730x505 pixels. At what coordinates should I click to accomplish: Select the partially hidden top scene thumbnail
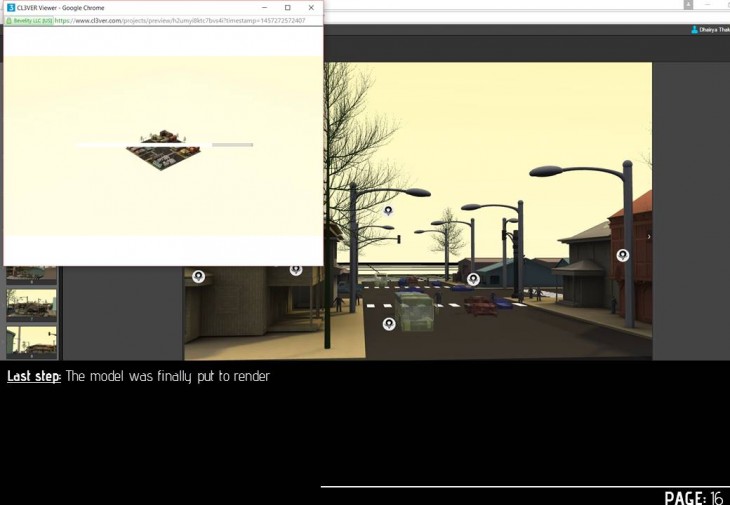coord(31,273)
